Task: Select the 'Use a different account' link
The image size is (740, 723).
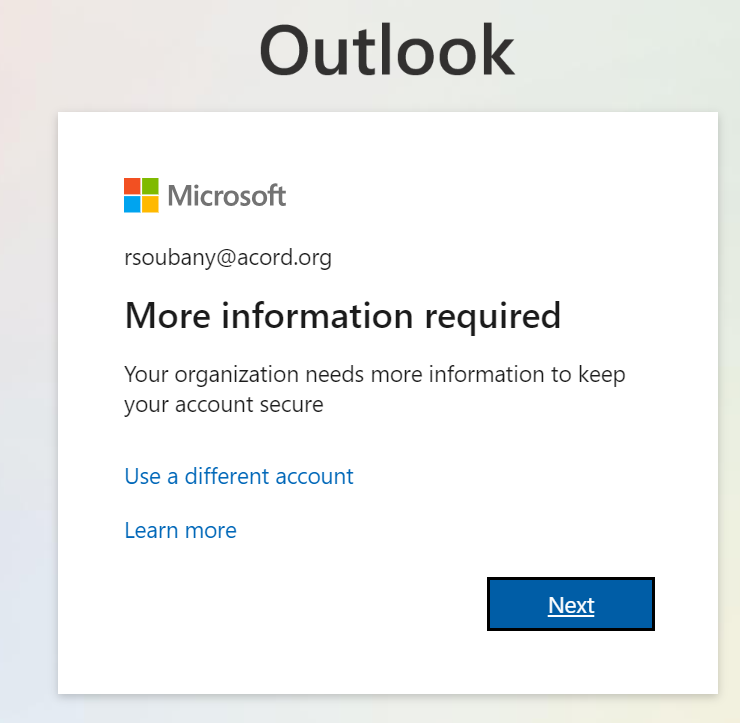Action: [x=239, y=476]
